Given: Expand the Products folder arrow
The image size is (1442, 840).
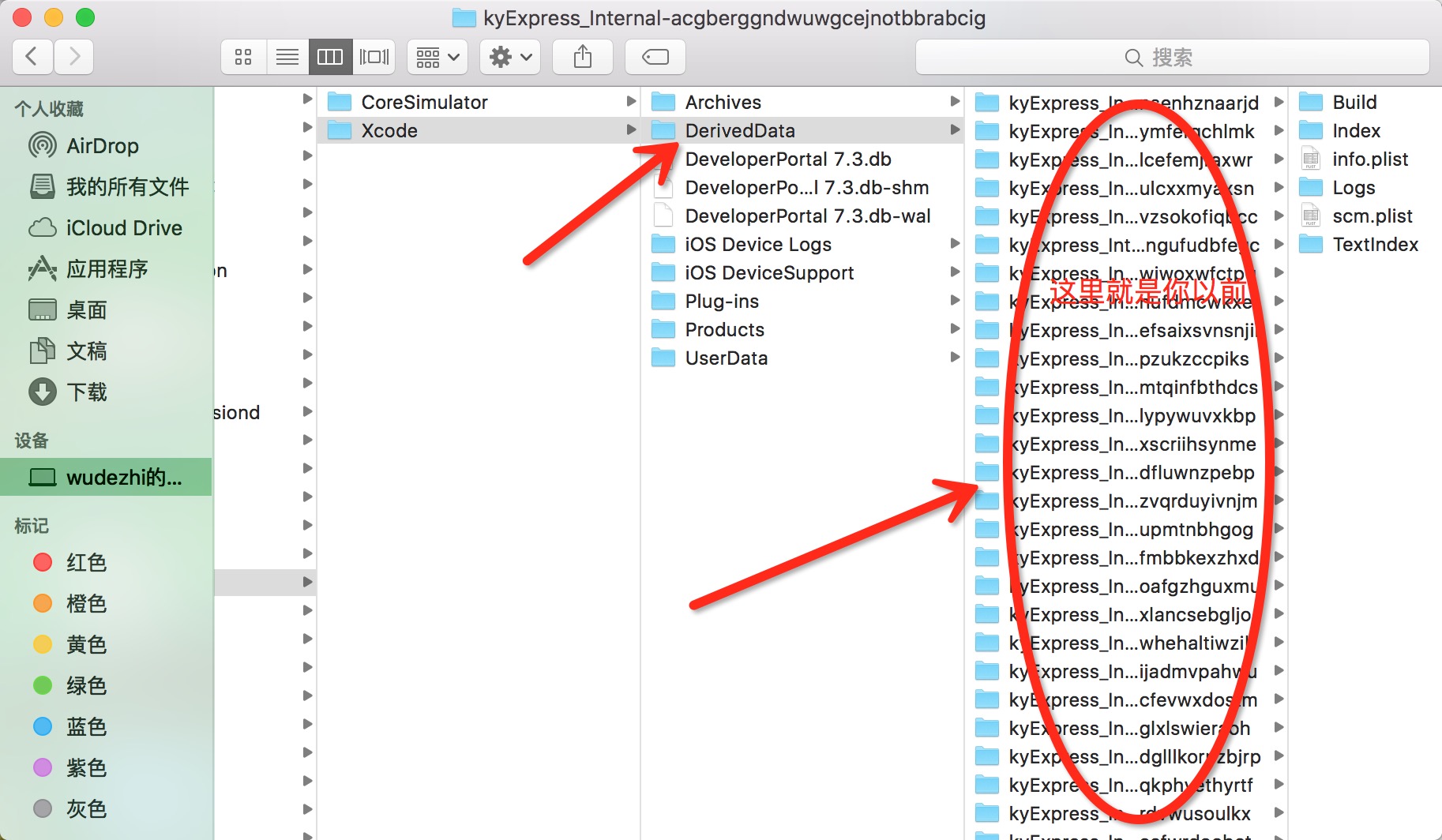Looking at the screenshot, I should pos(955,329).
